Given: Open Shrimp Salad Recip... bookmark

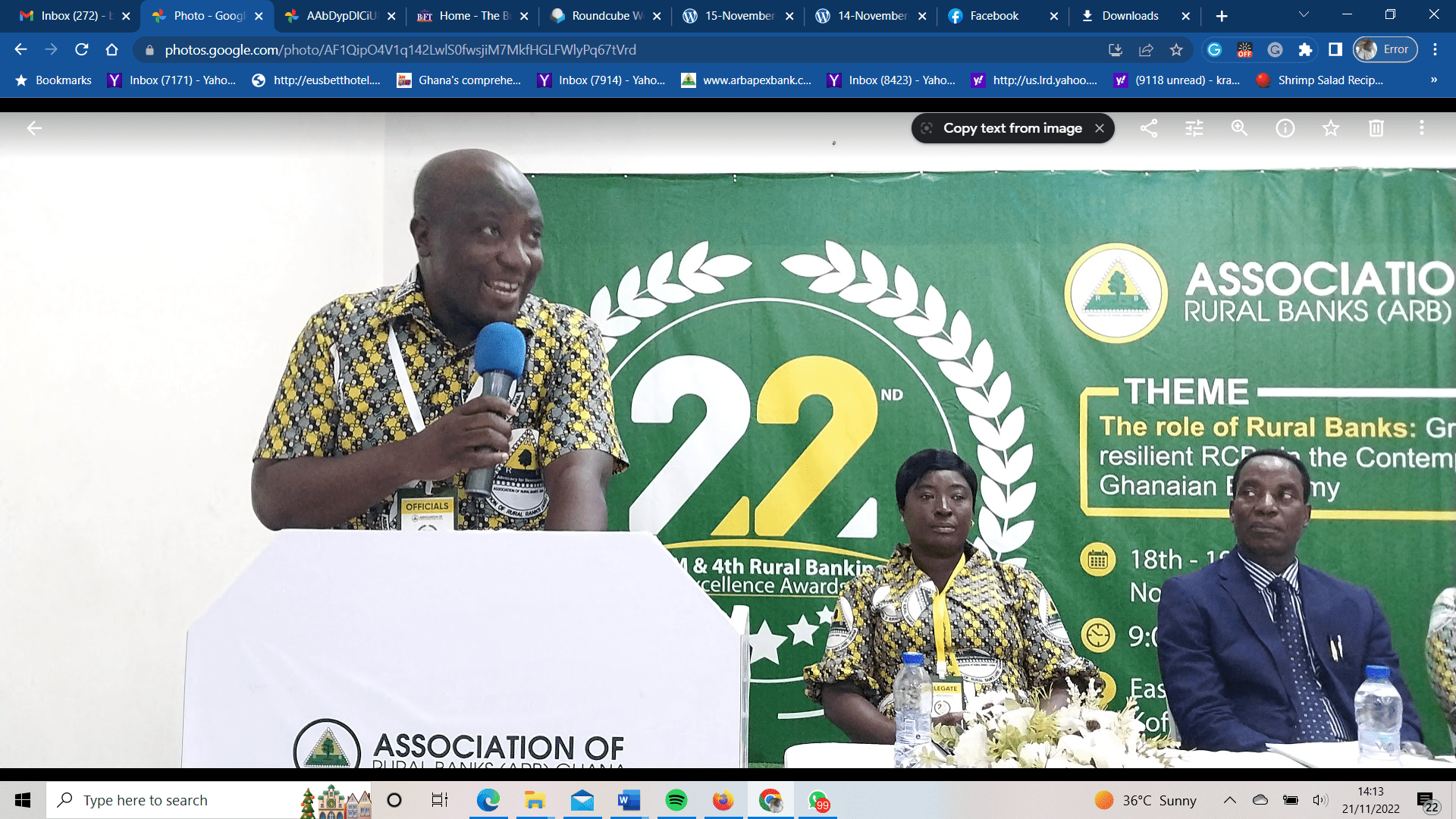Looking at the screenshot, I should coord(1319,80).
